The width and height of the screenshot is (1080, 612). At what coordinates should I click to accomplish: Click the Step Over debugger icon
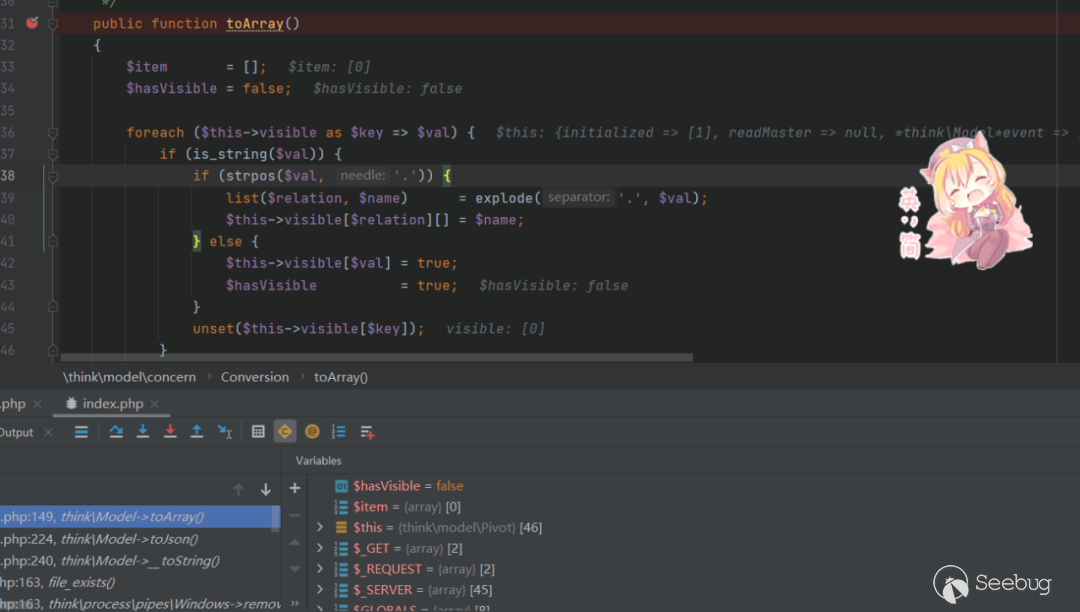116,432
